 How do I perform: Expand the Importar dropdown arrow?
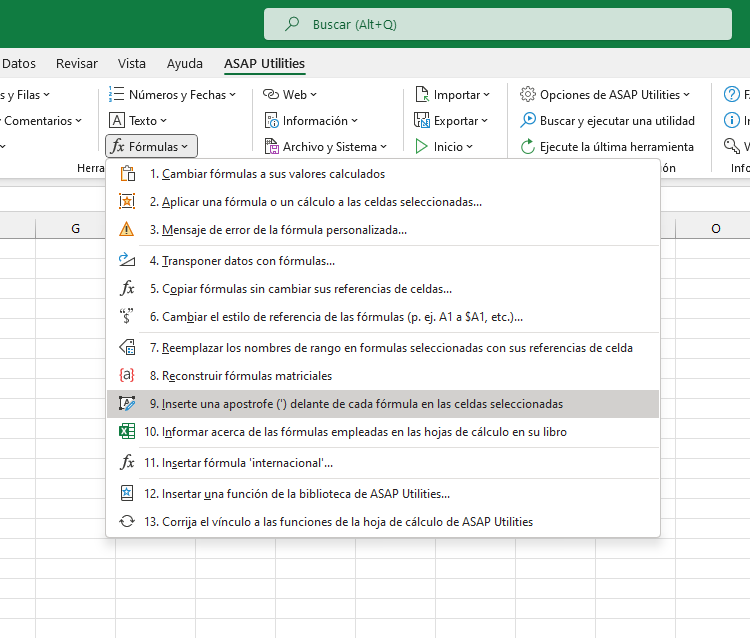click(486, 95)
